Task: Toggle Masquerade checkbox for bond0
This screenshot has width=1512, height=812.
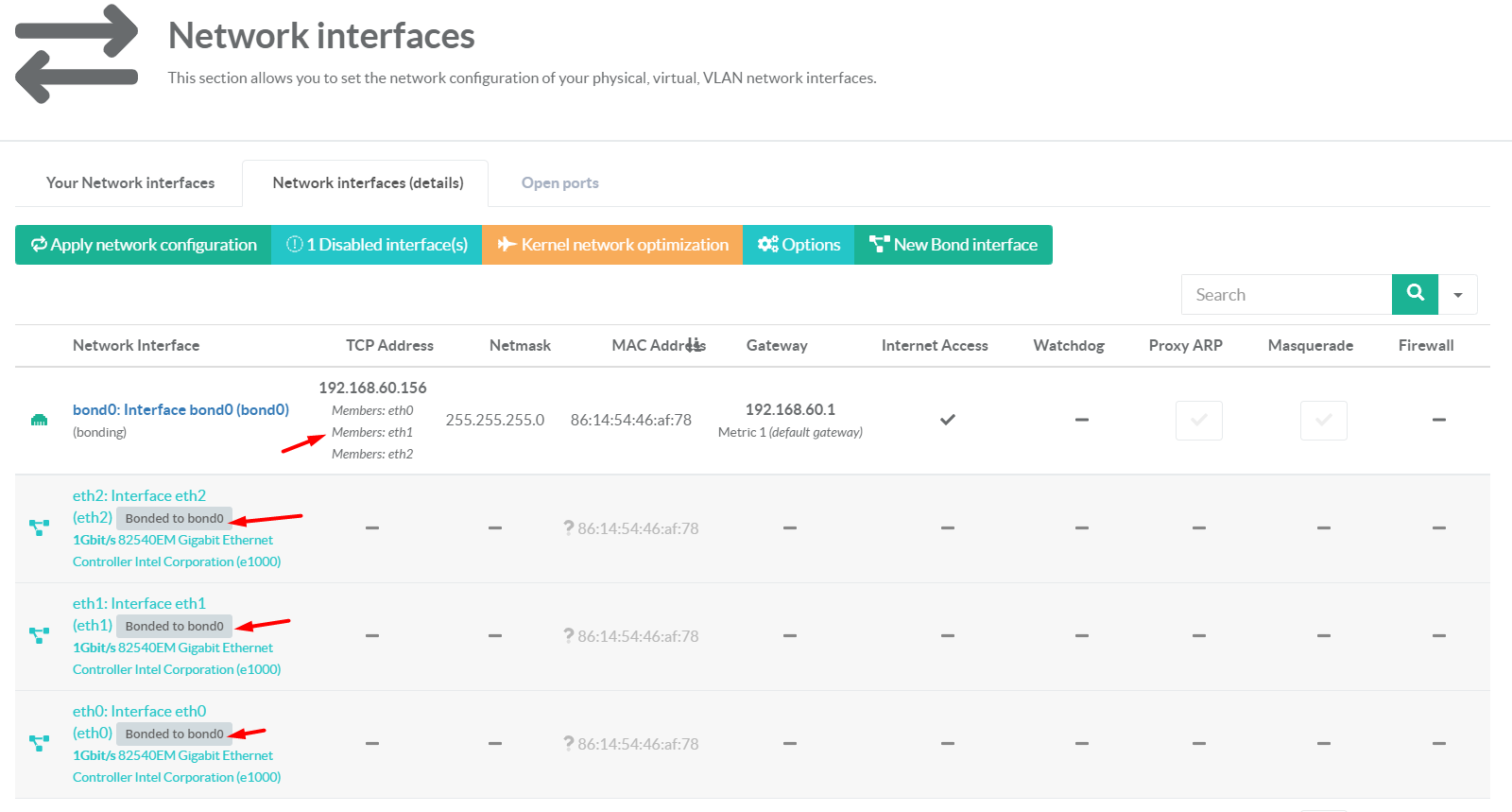Action: click(x=1323, y=421)
